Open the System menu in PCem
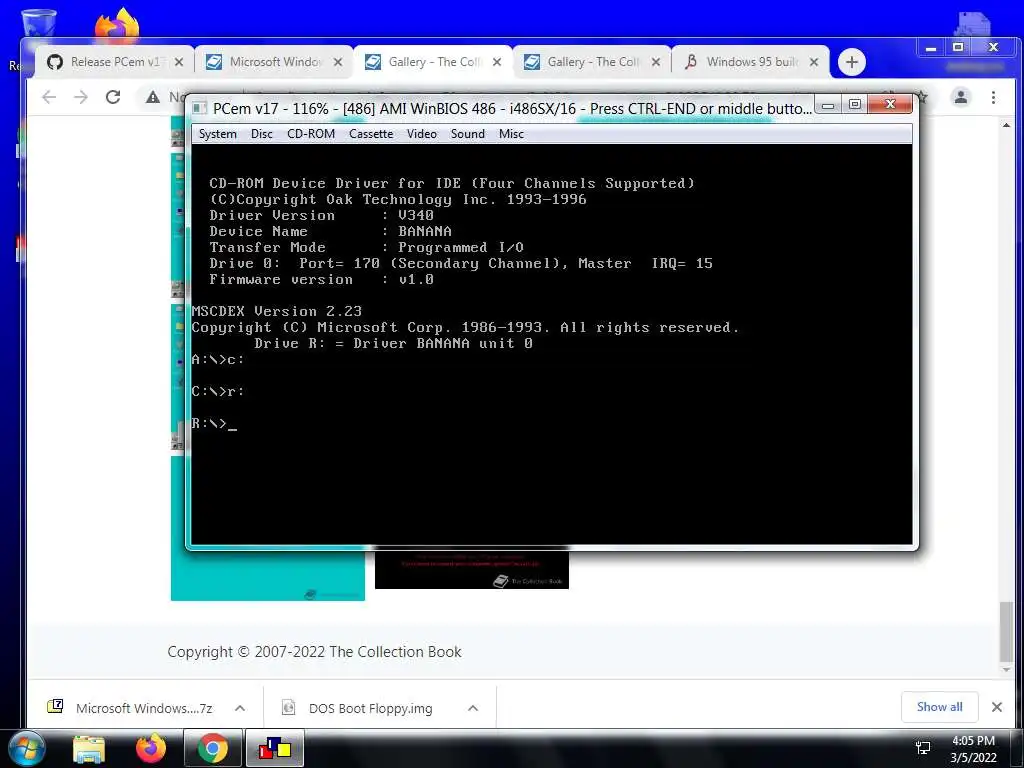Screen dimensions: 1024x768 (217, 134)
